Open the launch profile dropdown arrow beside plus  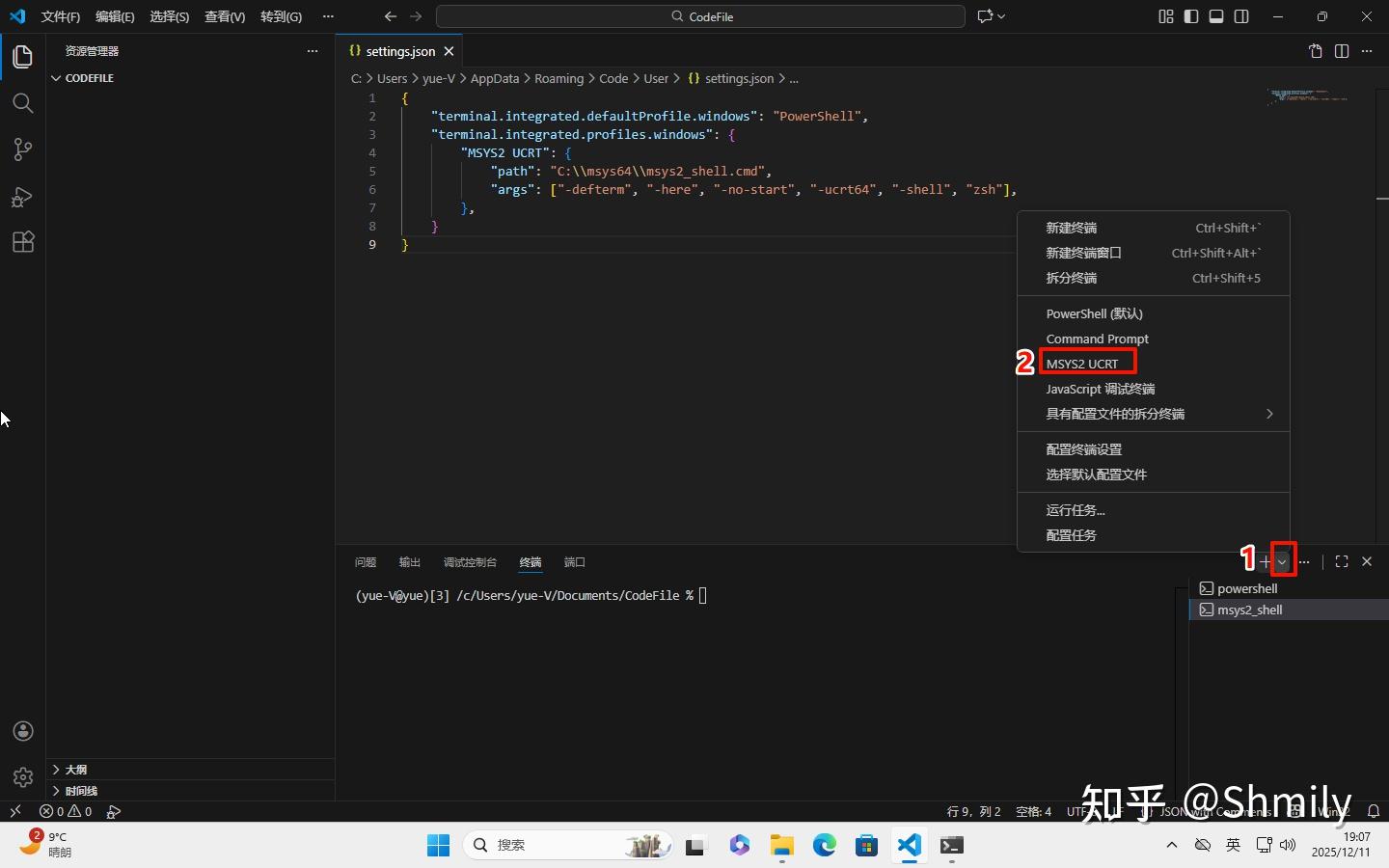1282,561
